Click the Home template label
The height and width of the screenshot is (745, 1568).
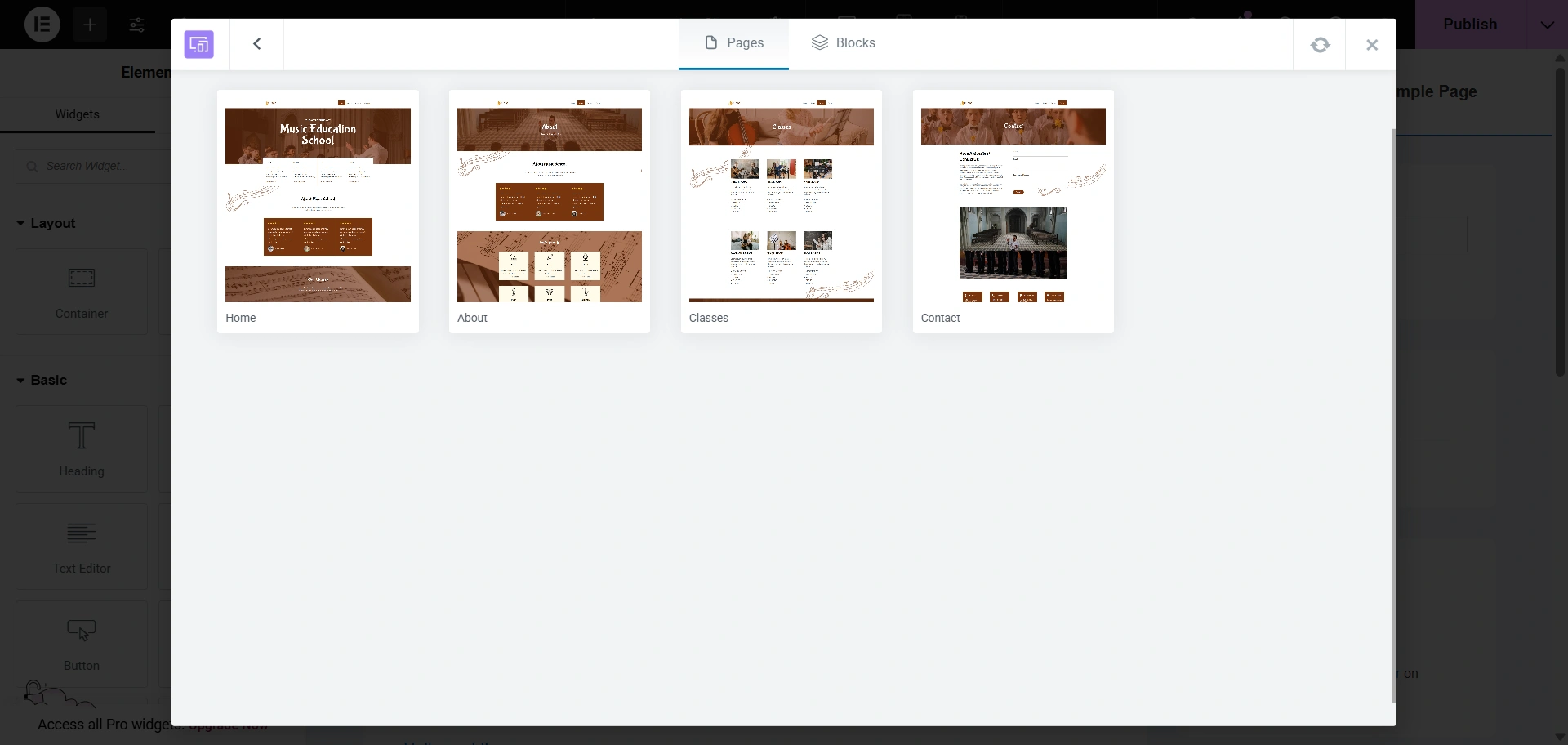point(241,318)
